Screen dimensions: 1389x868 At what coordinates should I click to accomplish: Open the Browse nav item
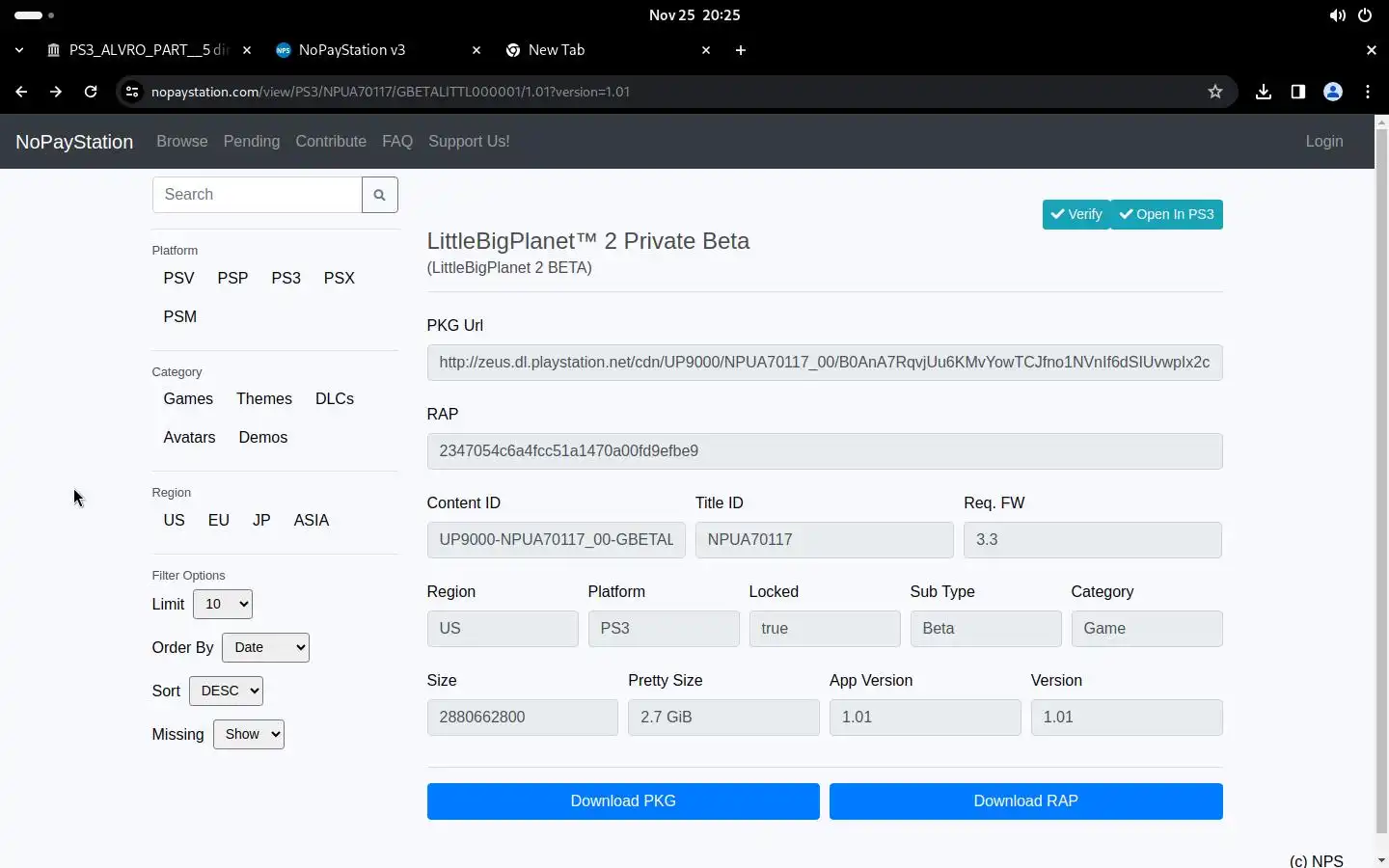[x=182, y=141]
